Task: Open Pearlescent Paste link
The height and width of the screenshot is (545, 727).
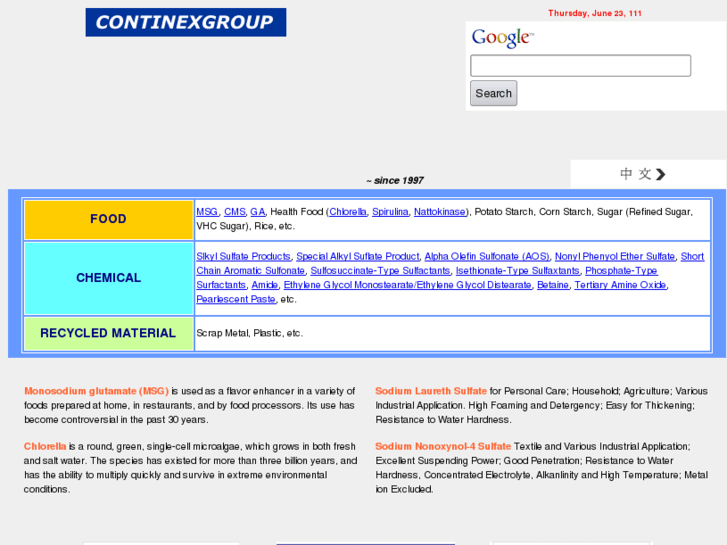Action: [236, 300]
